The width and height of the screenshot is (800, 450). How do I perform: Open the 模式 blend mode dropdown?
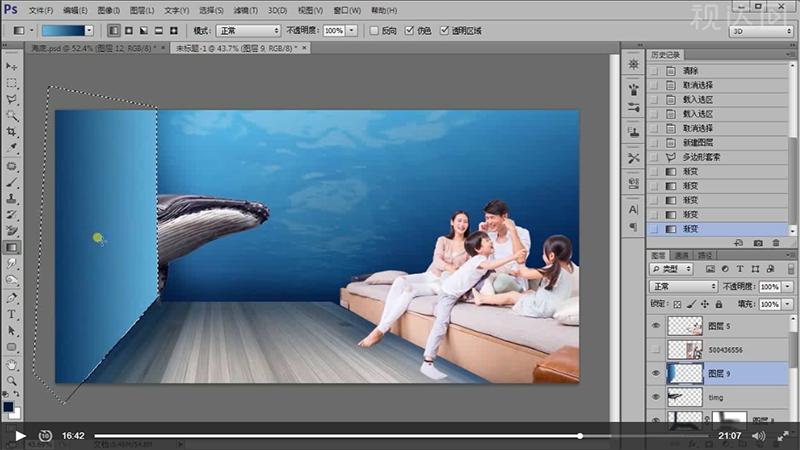tap(248, 31)
